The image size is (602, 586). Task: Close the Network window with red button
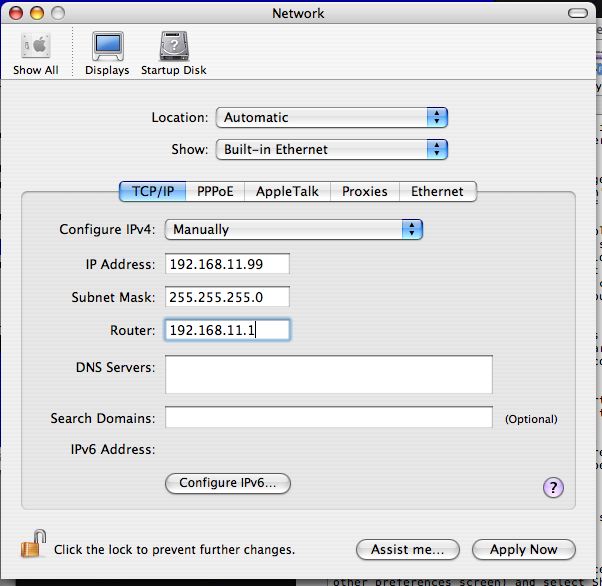click(16, 13)
